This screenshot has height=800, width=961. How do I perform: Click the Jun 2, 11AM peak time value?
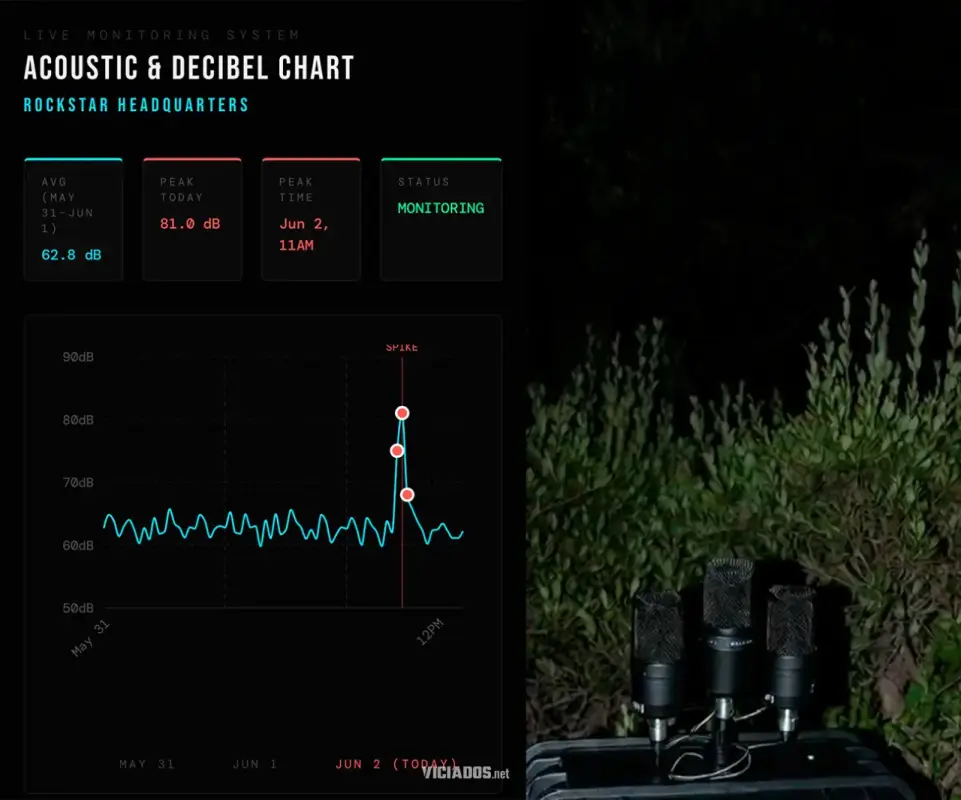(x=304, y=235)
